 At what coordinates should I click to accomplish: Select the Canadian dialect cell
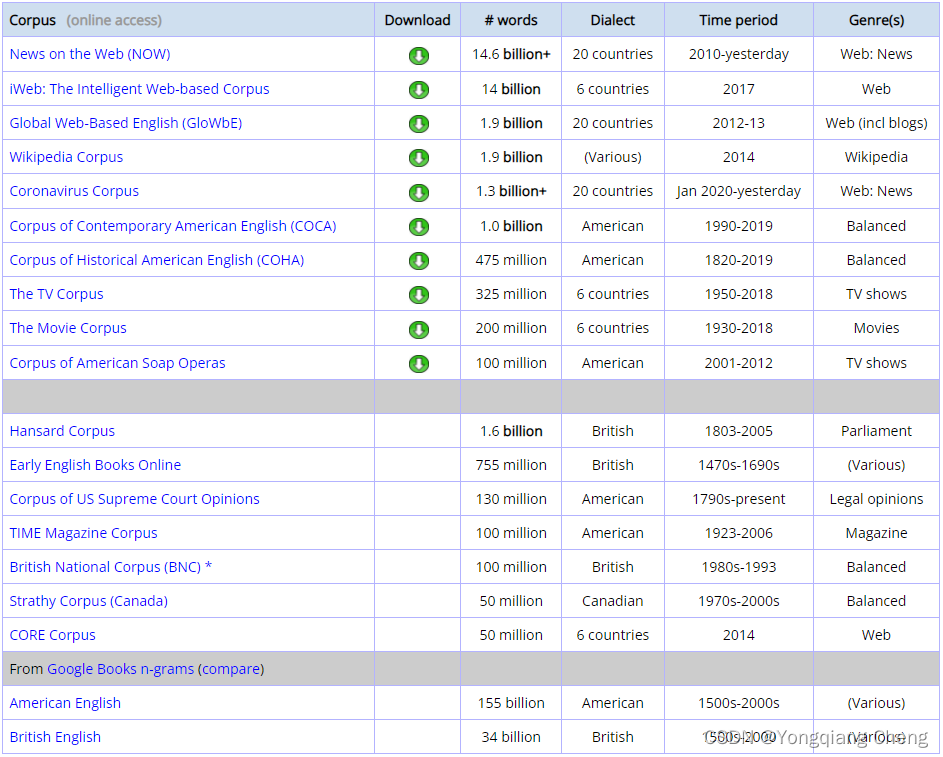[x=613, y=601]
